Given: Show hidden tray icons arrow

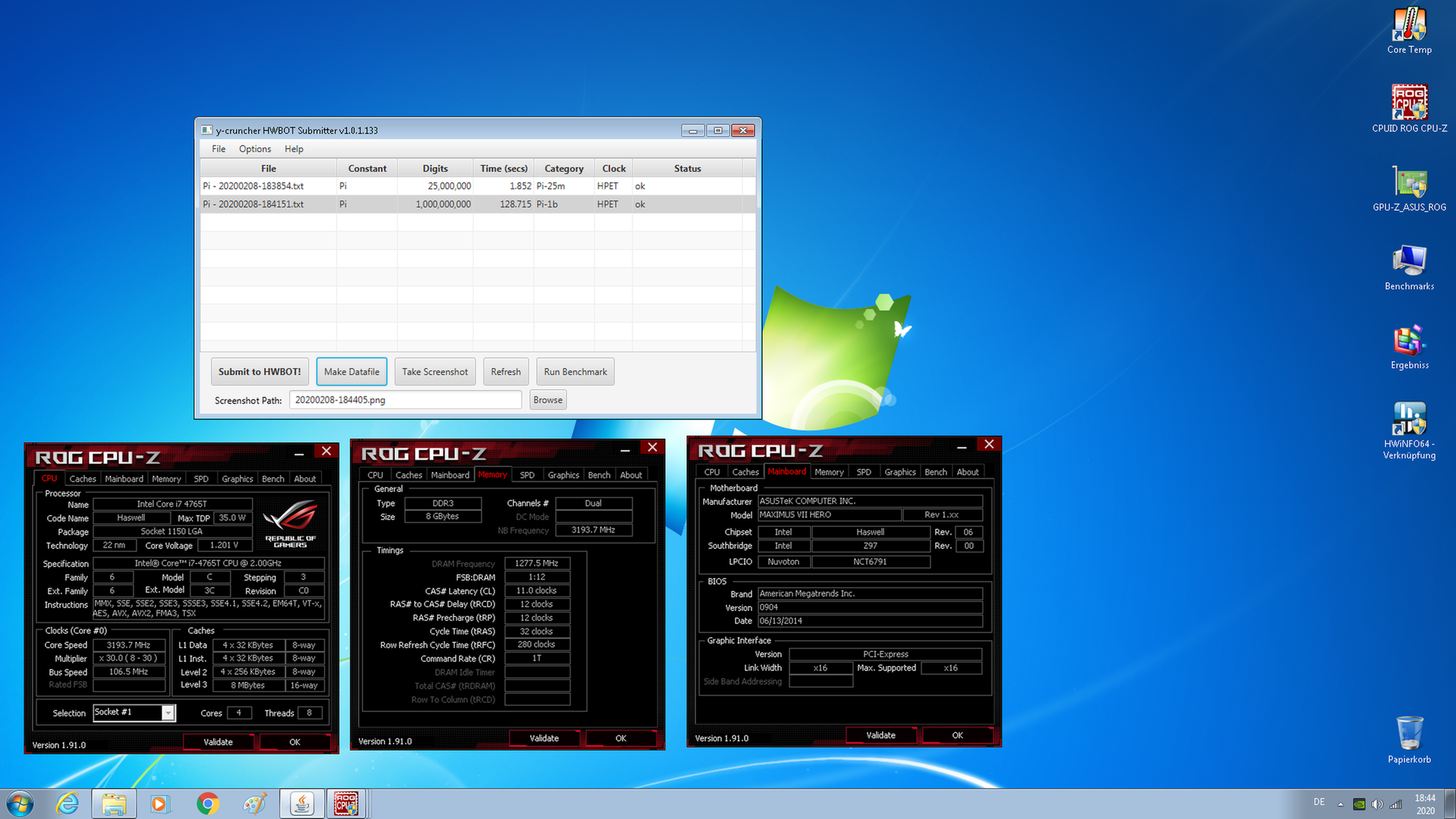Looking at the screenshot, I should (1340, 804).
